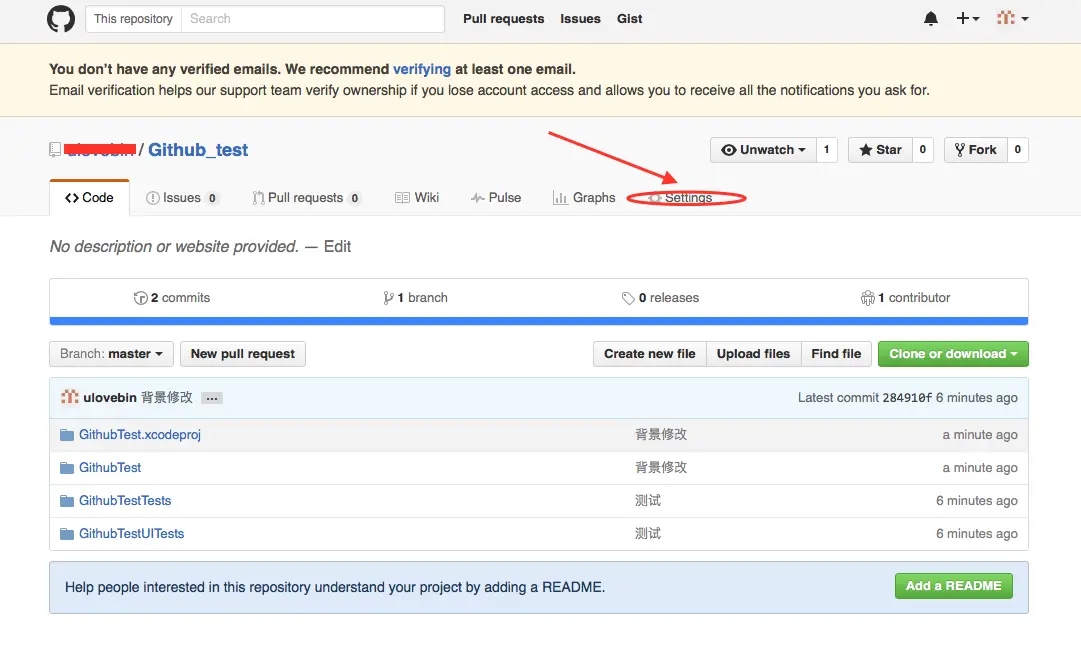The image size is (1081, 648).
Task: Click the contributor people icon
Action: tap(867, 298)
